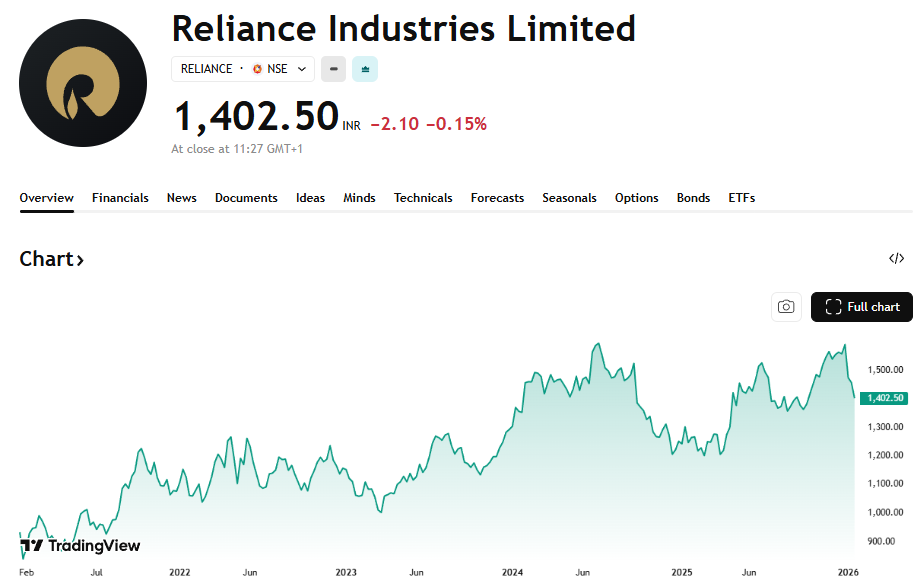Click the Reliance Industries Limited title
Screen dimensions: 920x588
coord(403,28)
